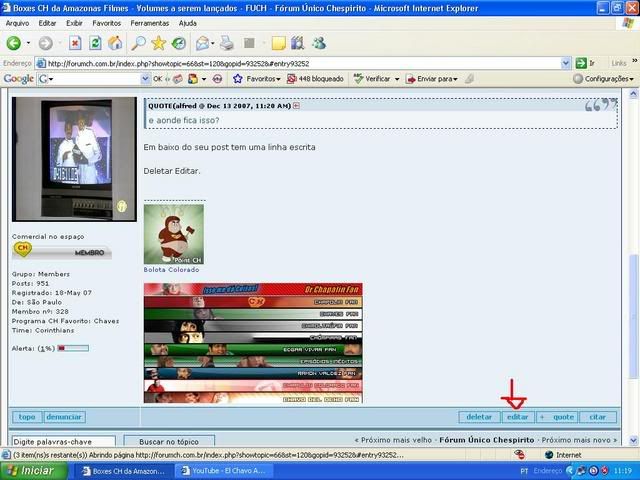Open the Back button history dropdown arrow
The image size is (640, 480).
coord(28,43)
